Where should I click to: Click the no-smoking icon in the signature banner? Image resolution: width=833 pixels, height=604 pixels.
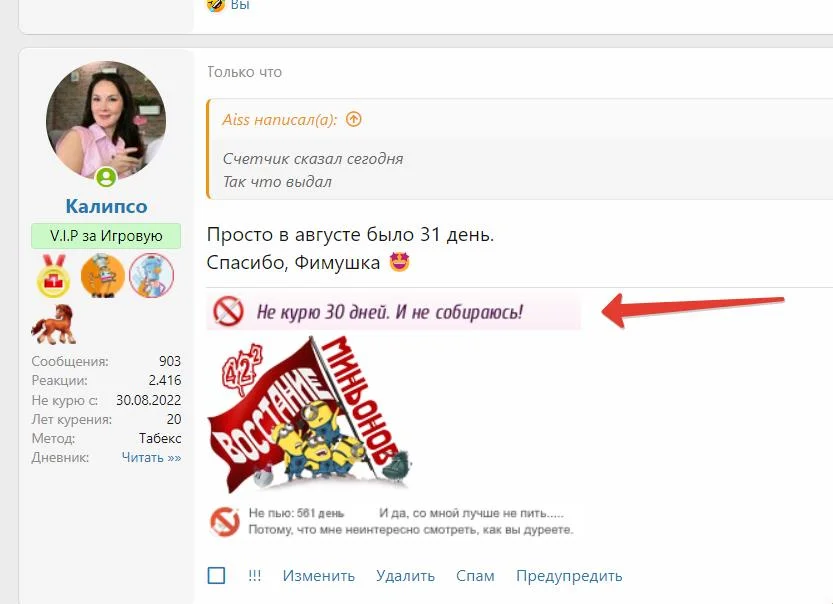pos(228,311)
